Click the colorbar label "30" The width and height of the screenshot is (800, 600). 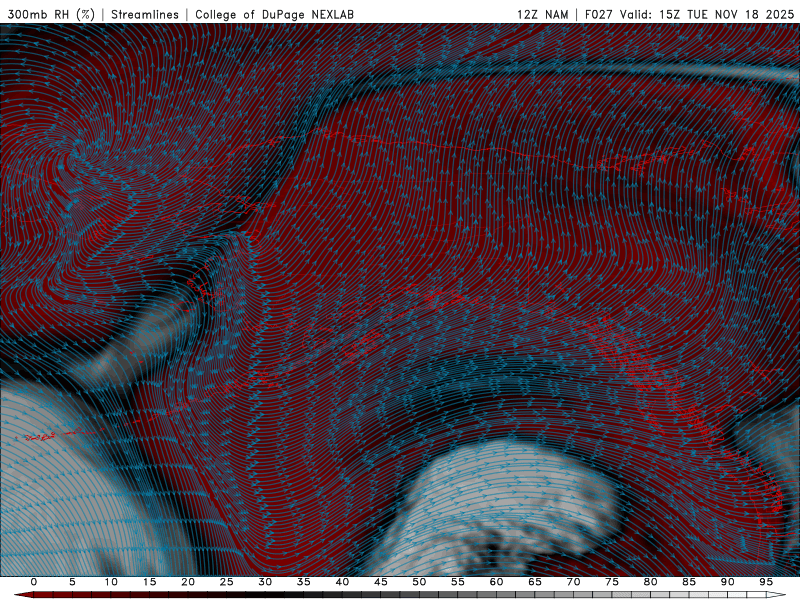(x=265, y=582)
